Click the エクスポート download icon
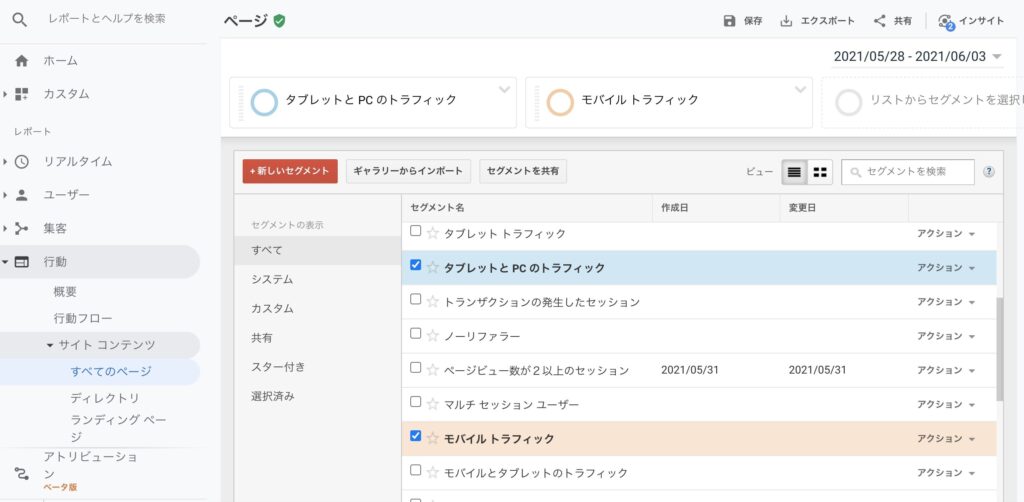Viewport: 1024px width, 502px height. pos(786,21)
